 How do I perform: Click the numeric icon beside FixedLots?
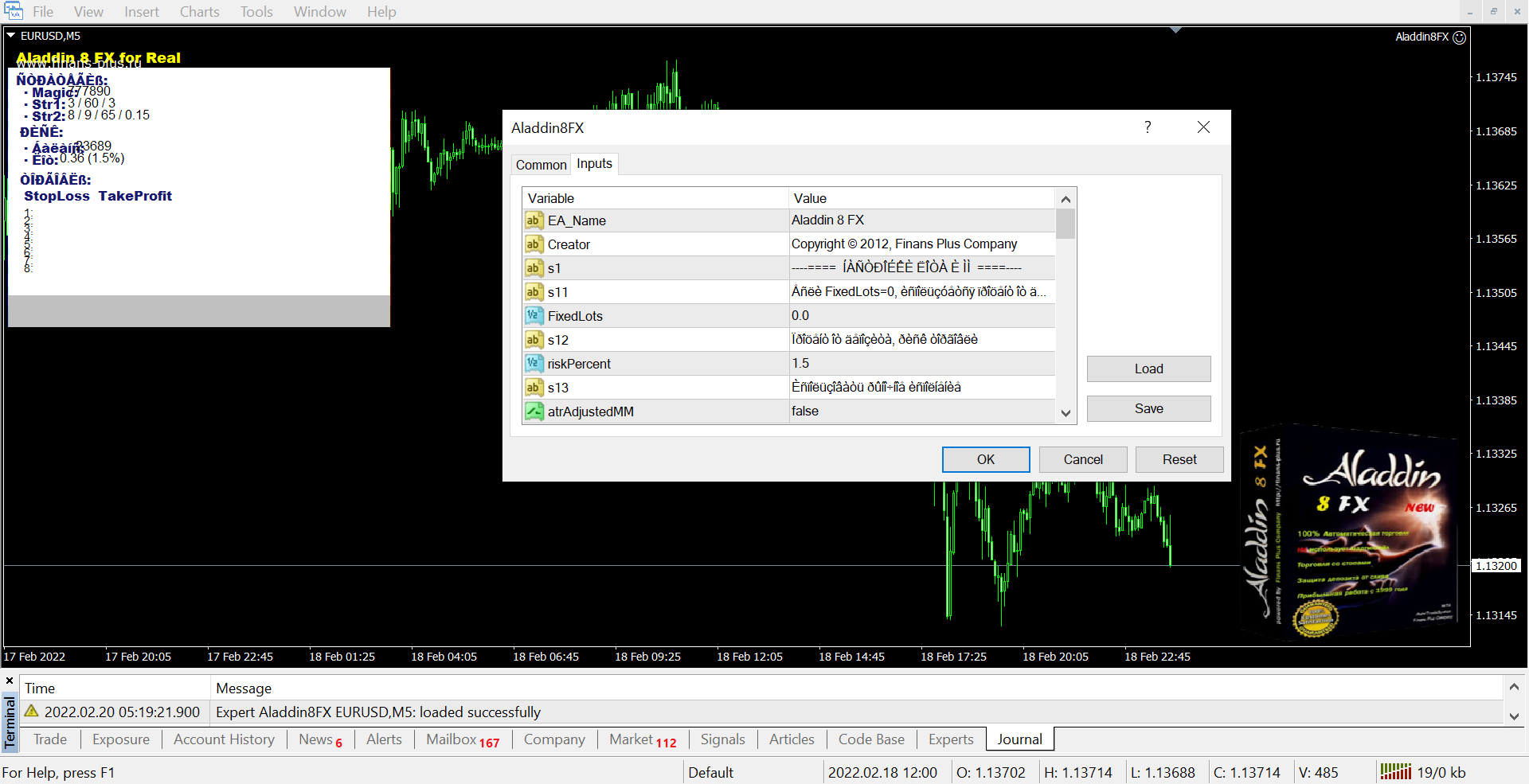(x=534, y=316)
